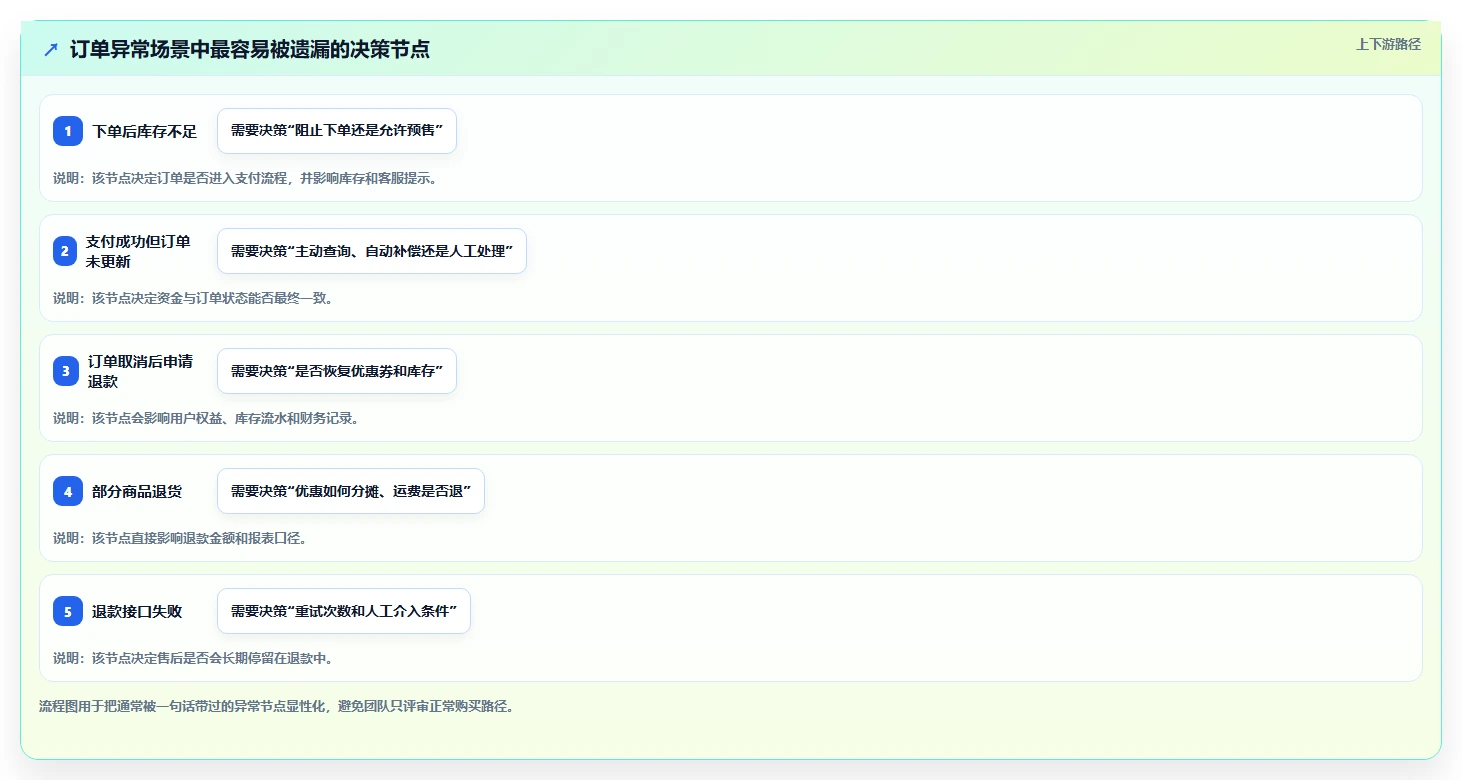1462x780 pixels.
Task: Click the title 订单异常场景中最容易被遗漏的决策节点
Action: [250, 49]
